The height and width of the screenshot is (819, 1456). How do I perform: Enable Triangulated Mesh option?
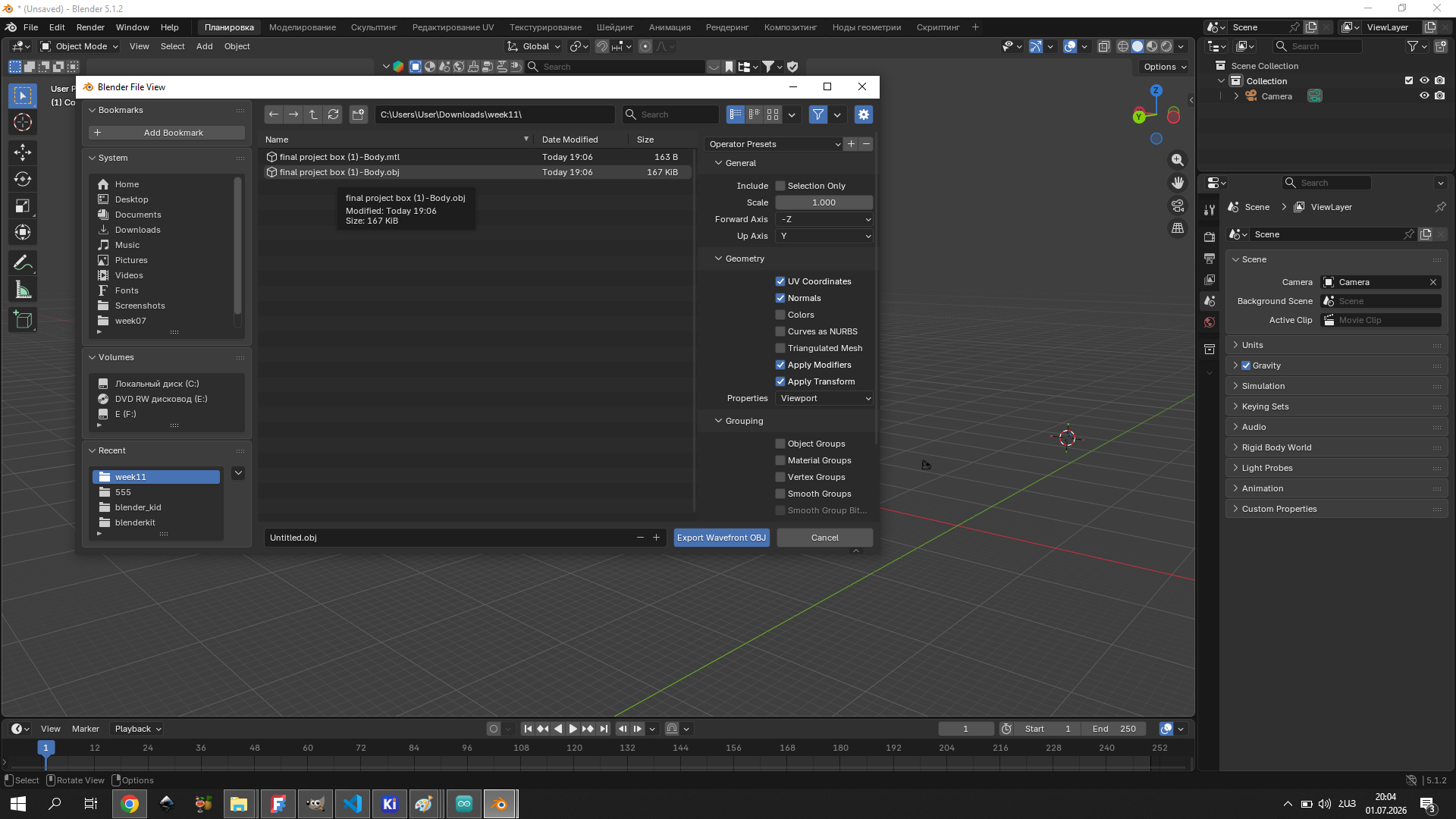pos(780,348)
